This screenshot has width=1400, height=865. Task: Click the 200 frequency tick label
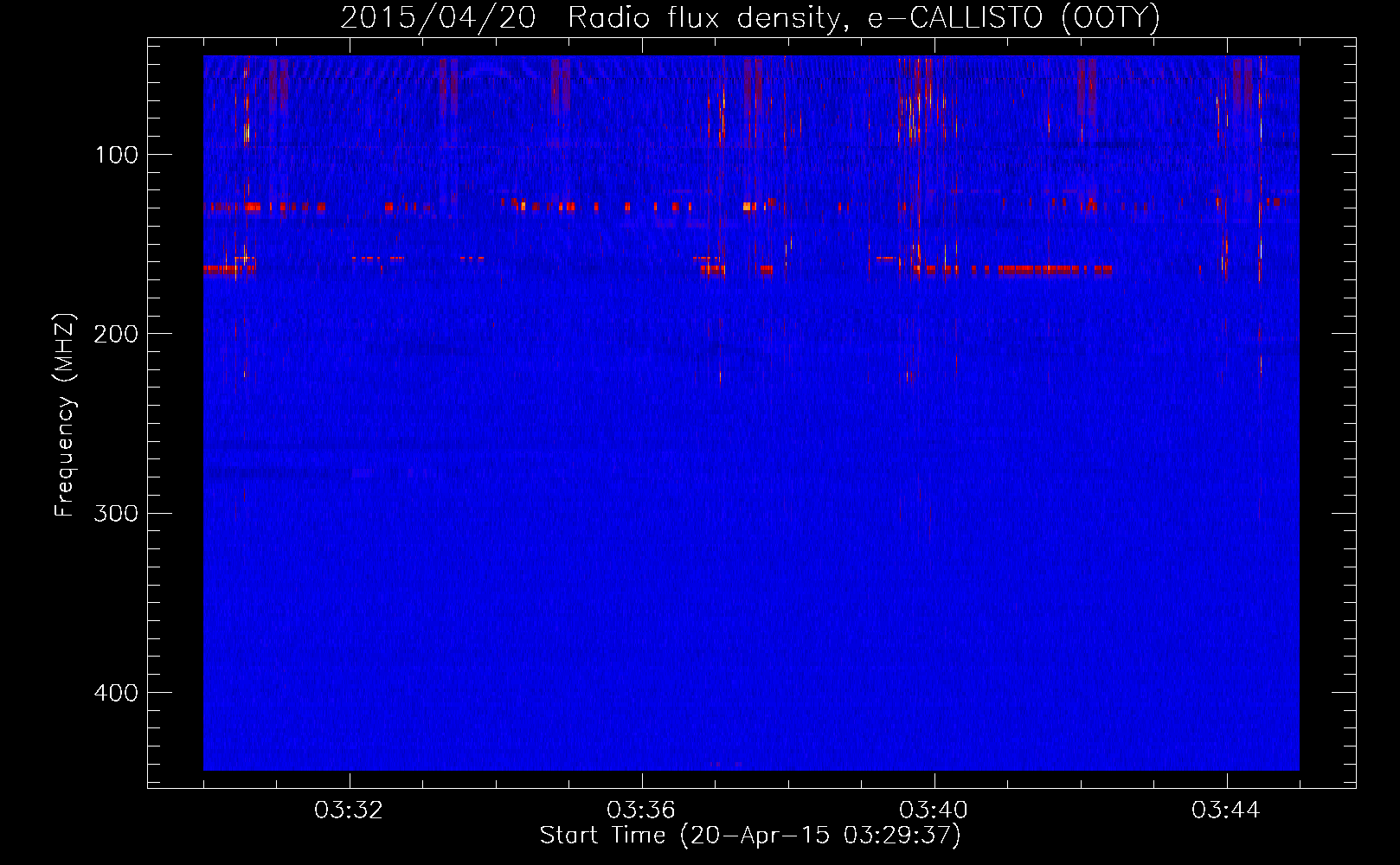116,334
